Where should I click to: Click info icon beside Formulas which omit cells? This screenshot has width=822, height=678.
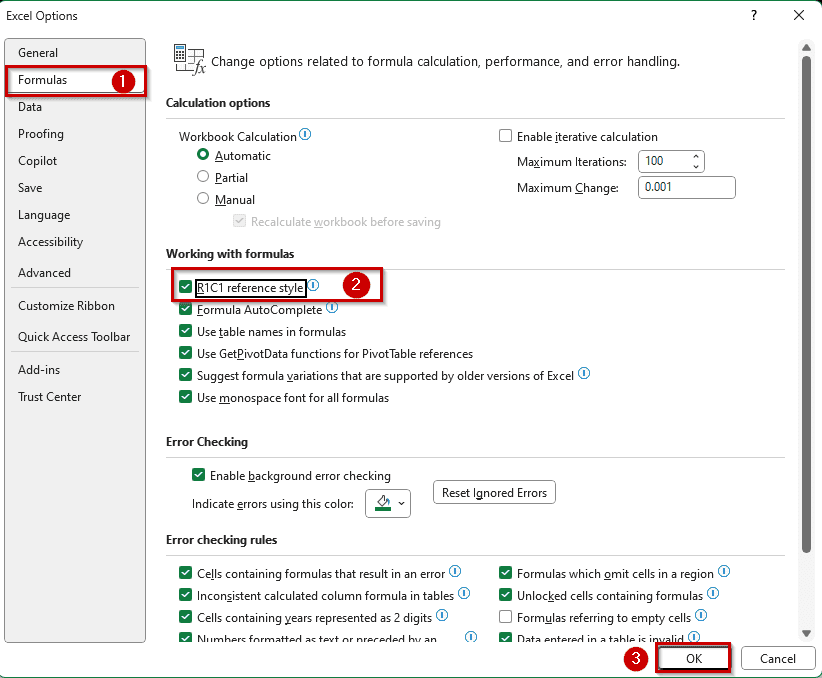pos(724,572)
